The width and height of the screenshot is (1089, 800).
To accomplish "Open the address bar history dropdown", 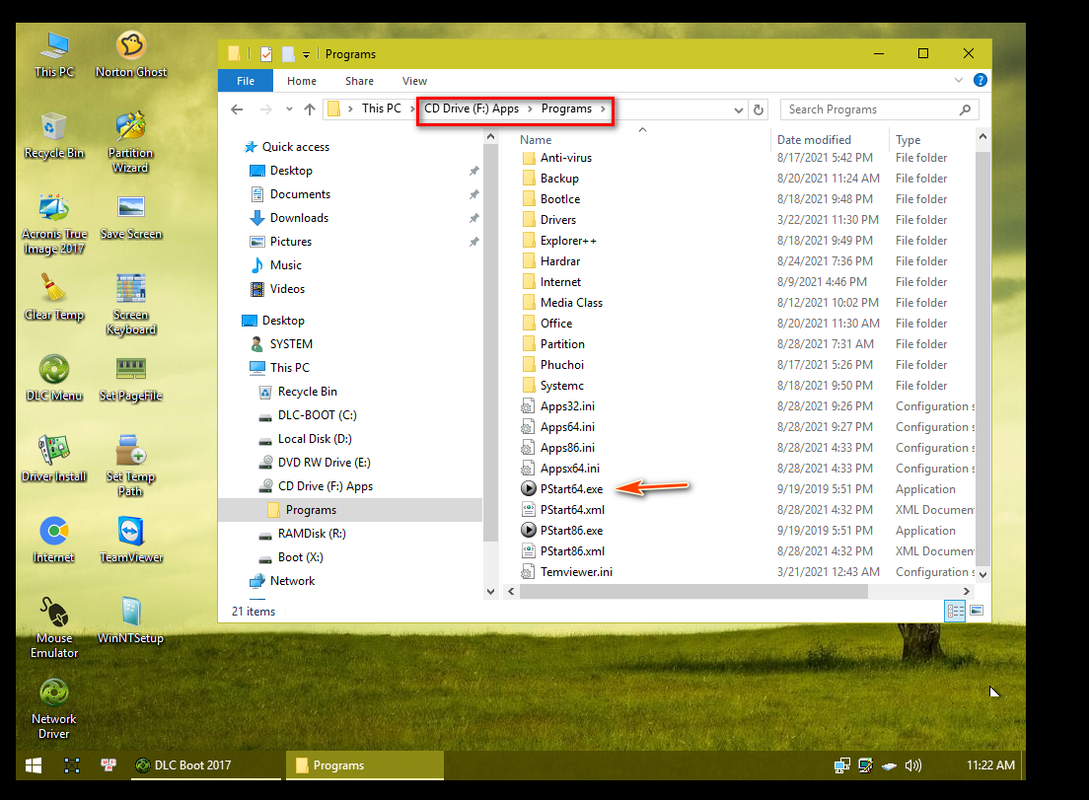I will 738,110.
